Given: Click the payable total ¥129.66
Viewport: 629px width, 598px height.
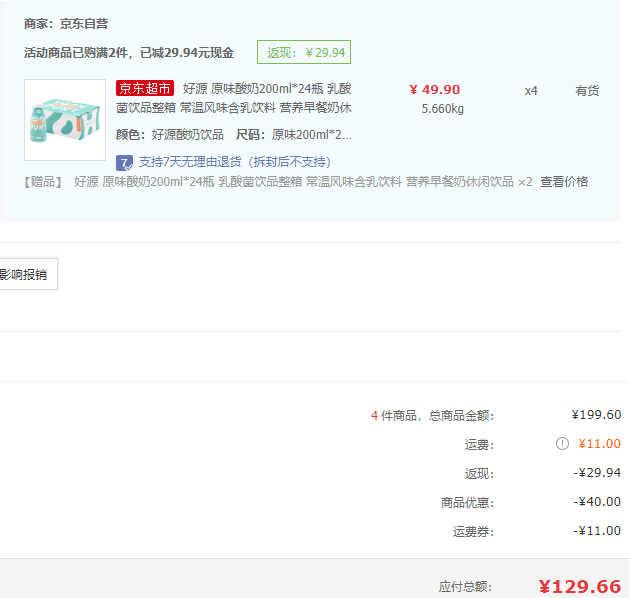Looking at the screenshot, I should pos(580,587).
